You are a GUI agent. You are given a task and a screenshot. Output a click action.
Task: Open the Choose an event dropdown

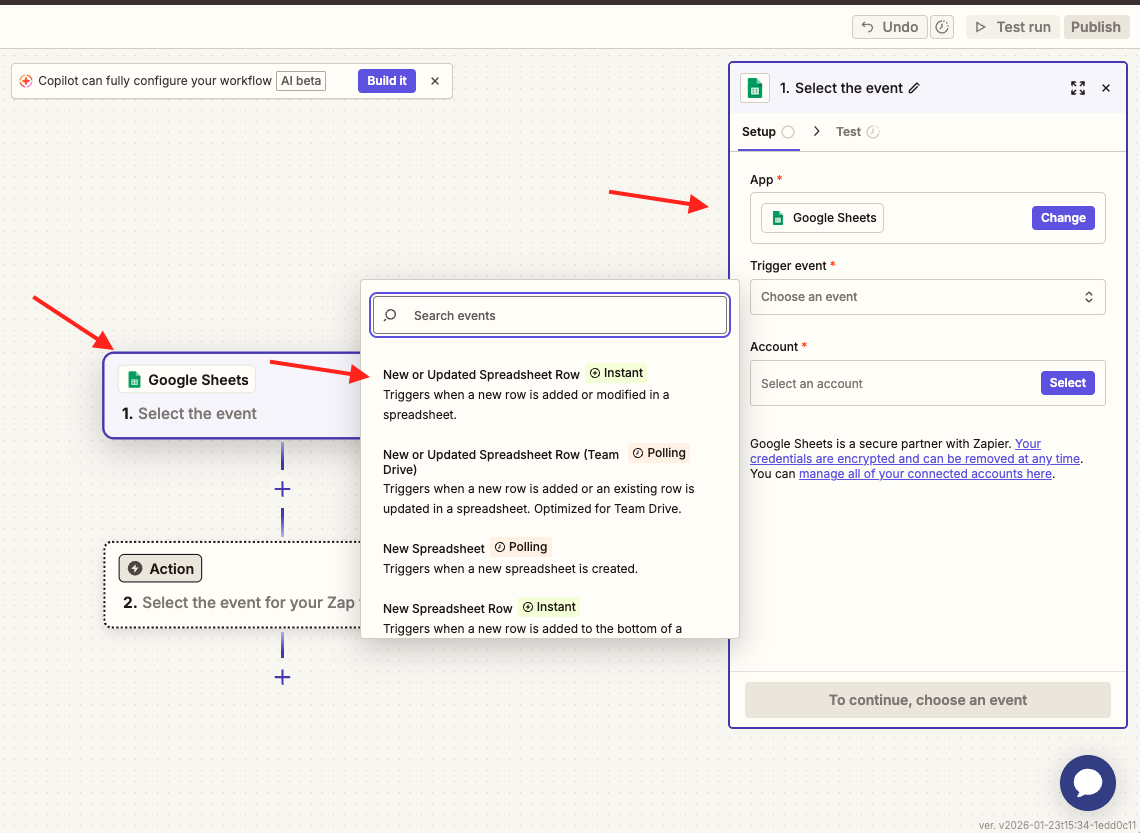[x=928, y=297]
